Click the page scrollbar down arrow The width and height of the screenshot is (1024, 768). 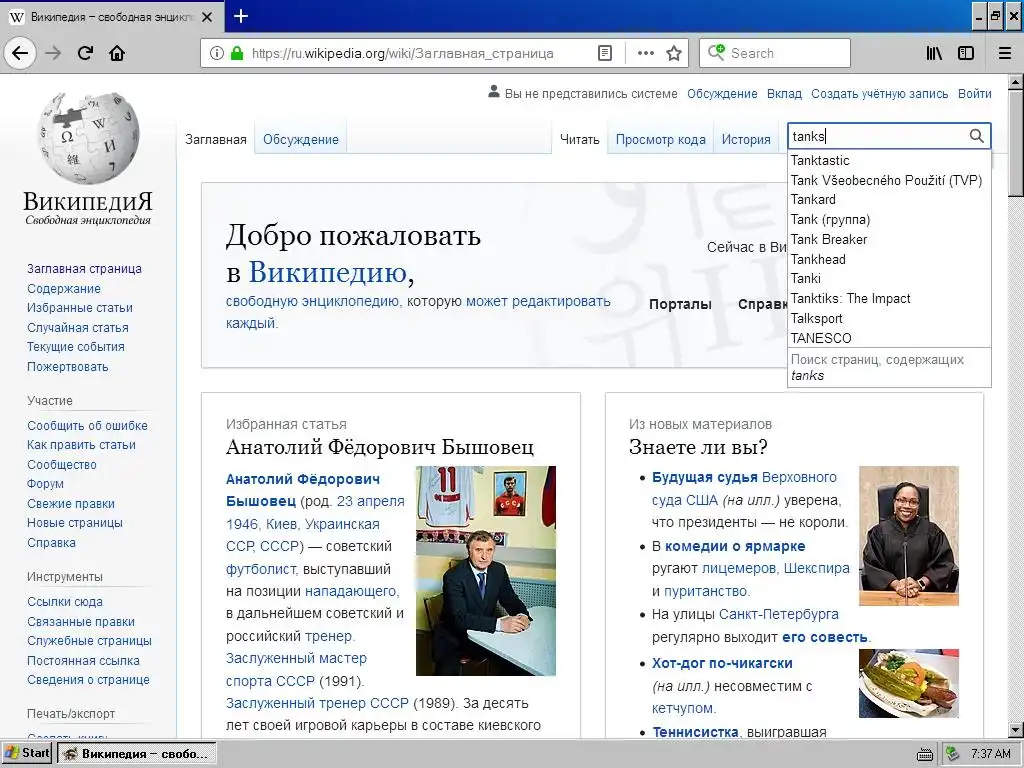pyautogui.click(x=1016, y=729)
